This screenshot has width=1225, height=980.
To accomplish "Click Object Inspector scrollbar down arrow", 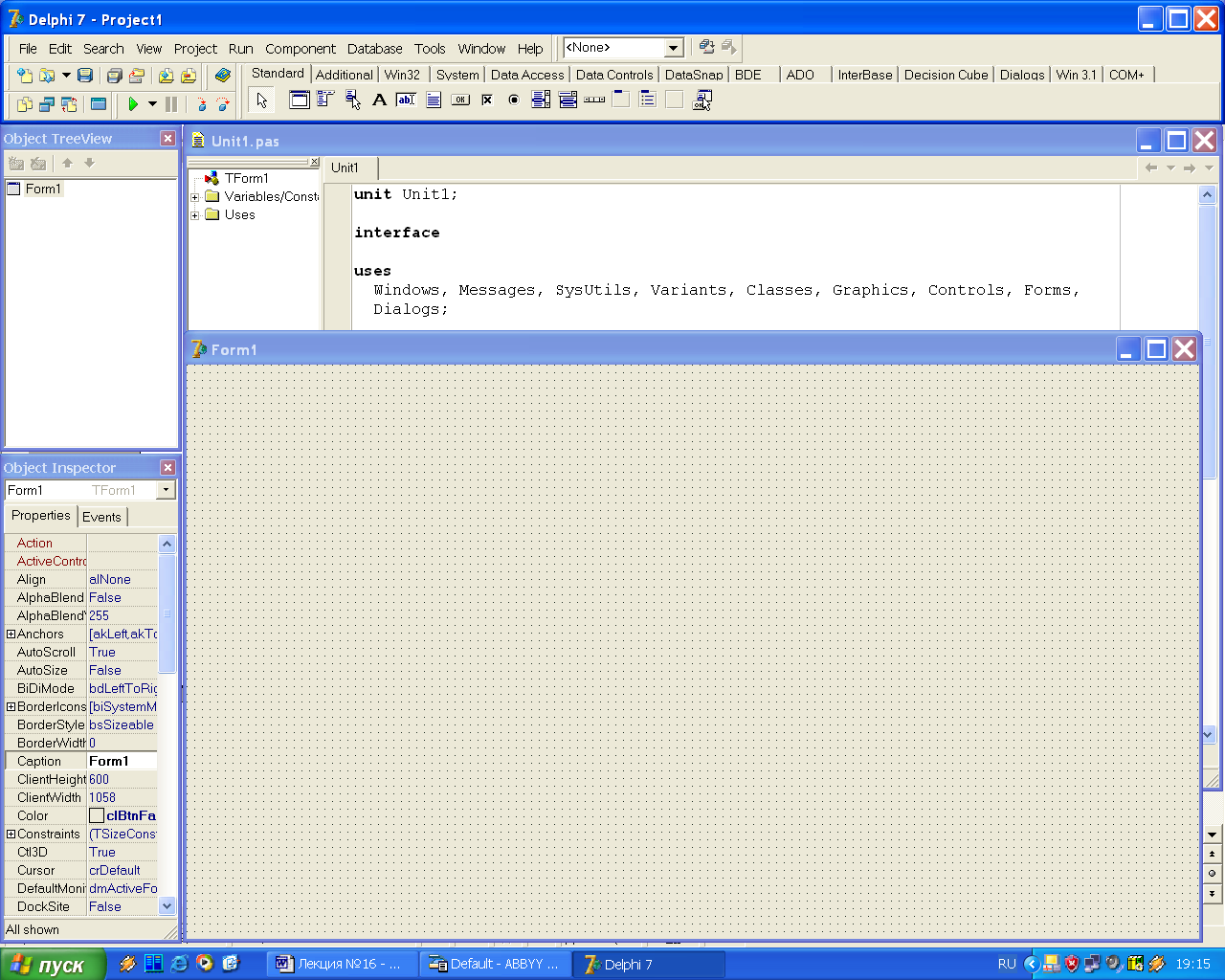I will [x=167, y=906].
